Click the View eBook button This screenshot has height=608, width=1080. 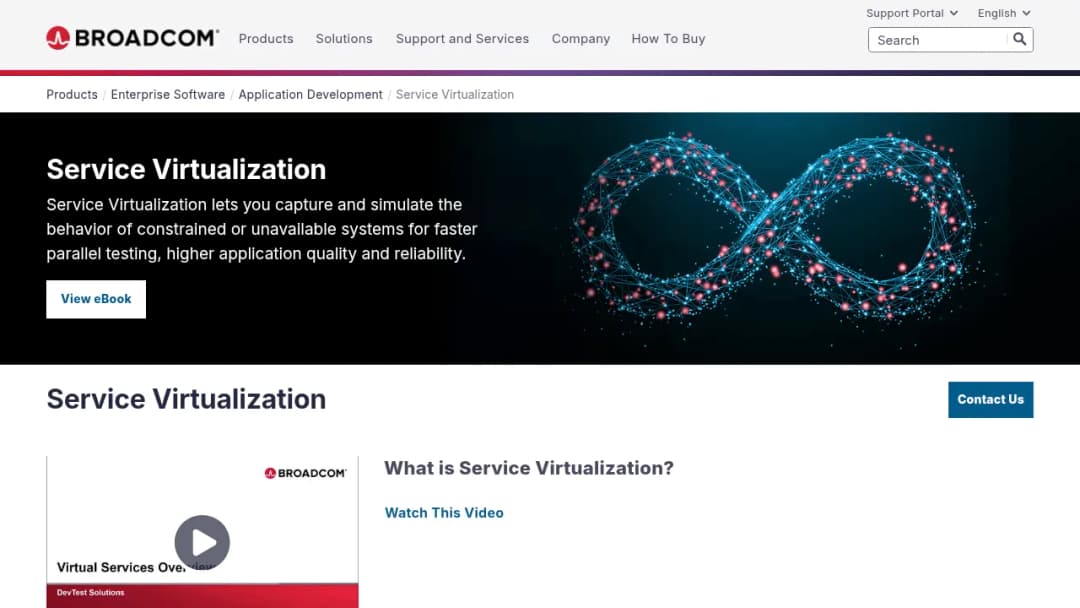coord(96,299)
